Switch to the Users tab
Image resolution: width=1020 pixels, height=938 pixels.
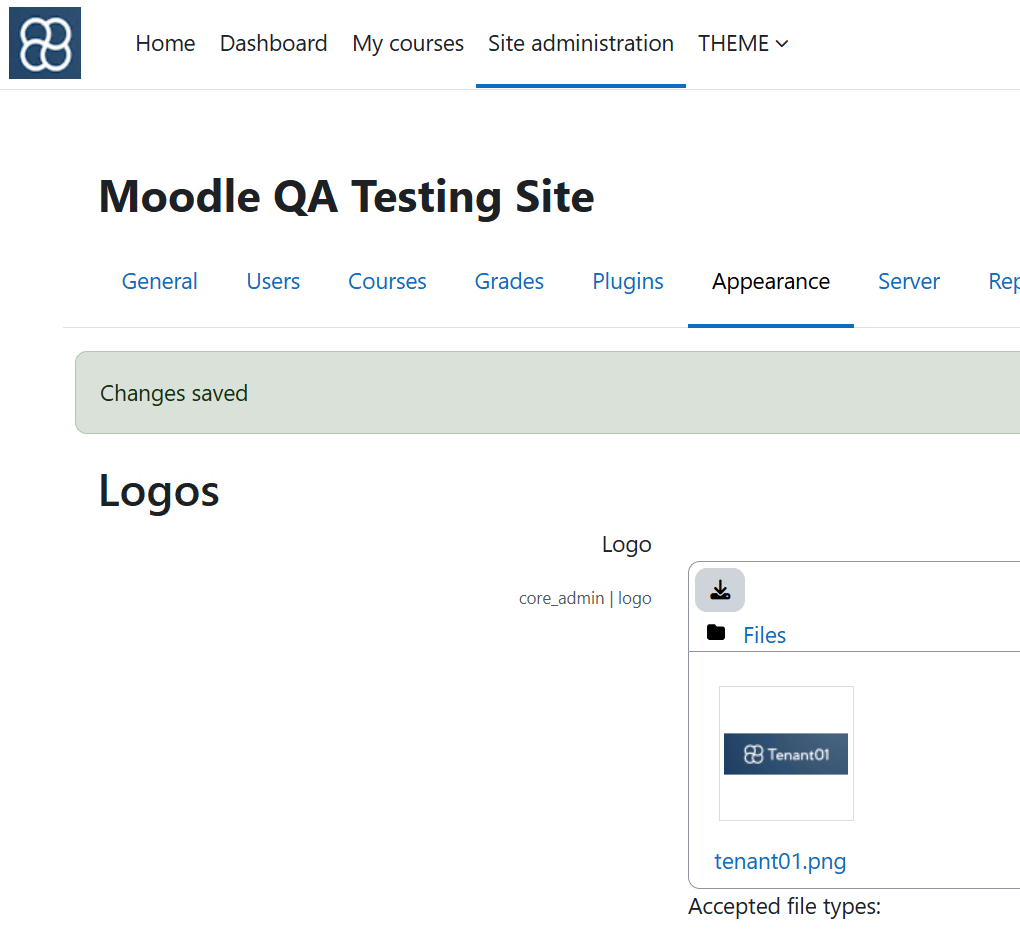[273, 282]
